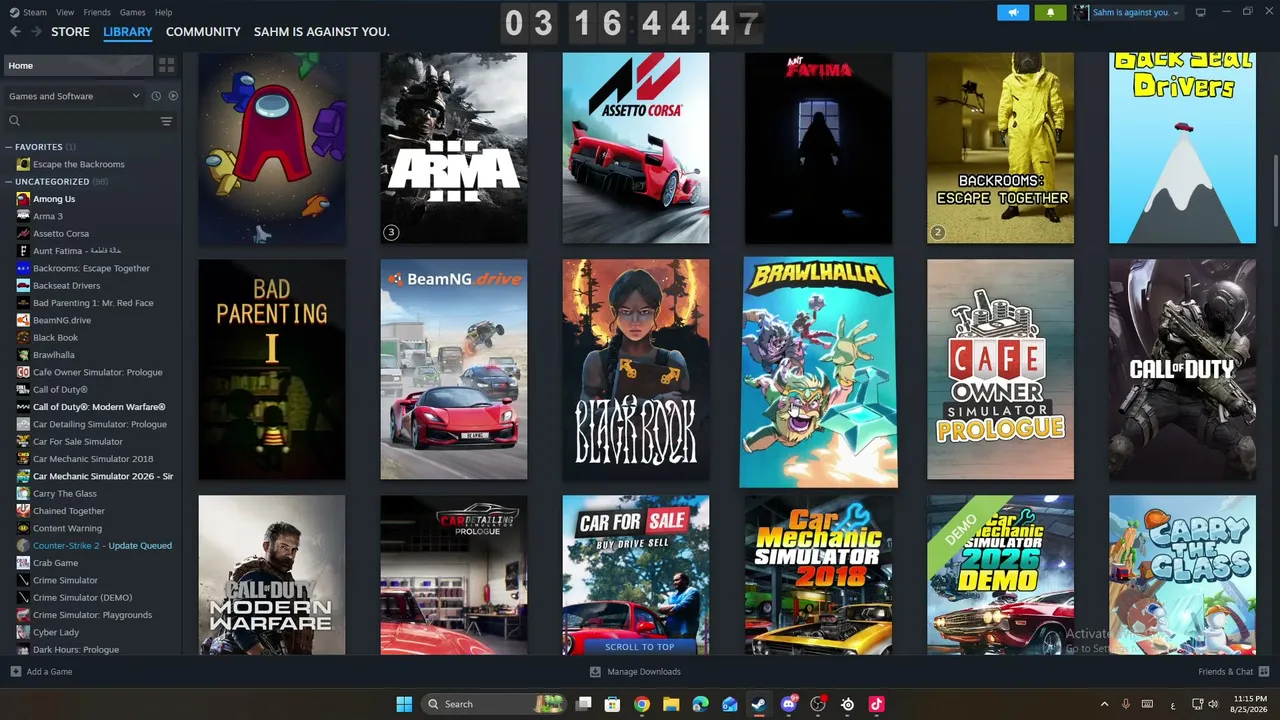Open advanced library filter options icon
This screenshot has height=720, width=1280.
[166, 121]
